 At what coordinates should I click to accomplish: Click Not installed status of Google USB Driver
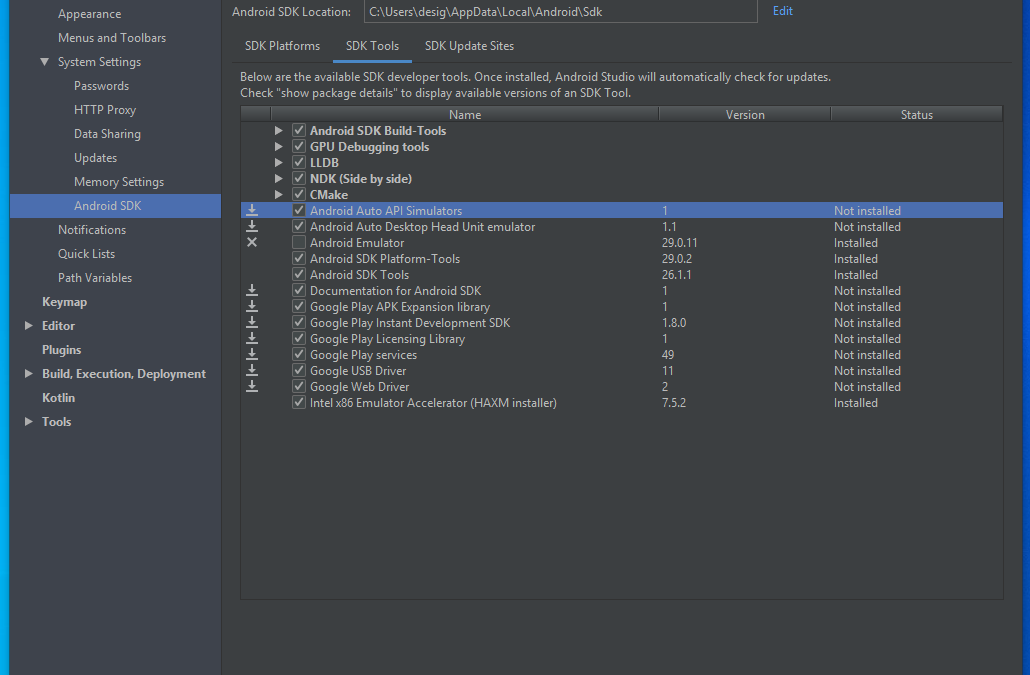coord(867,370)
